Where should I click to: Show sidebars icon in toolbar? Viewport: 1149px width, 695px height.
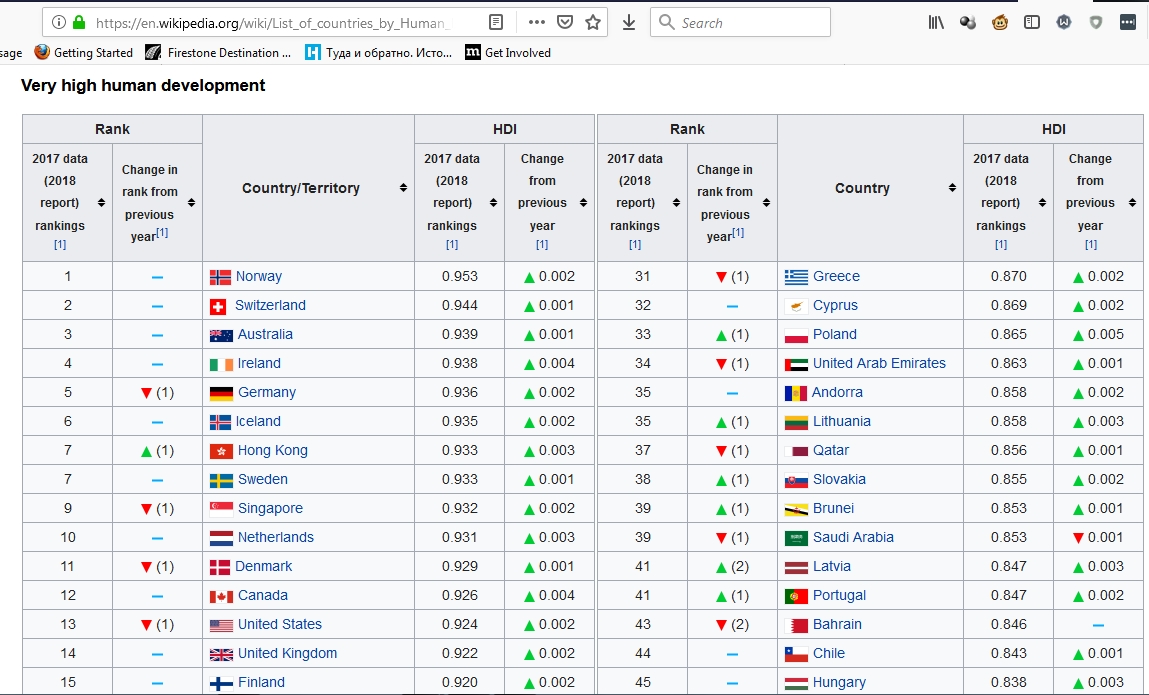[1032, 23]
